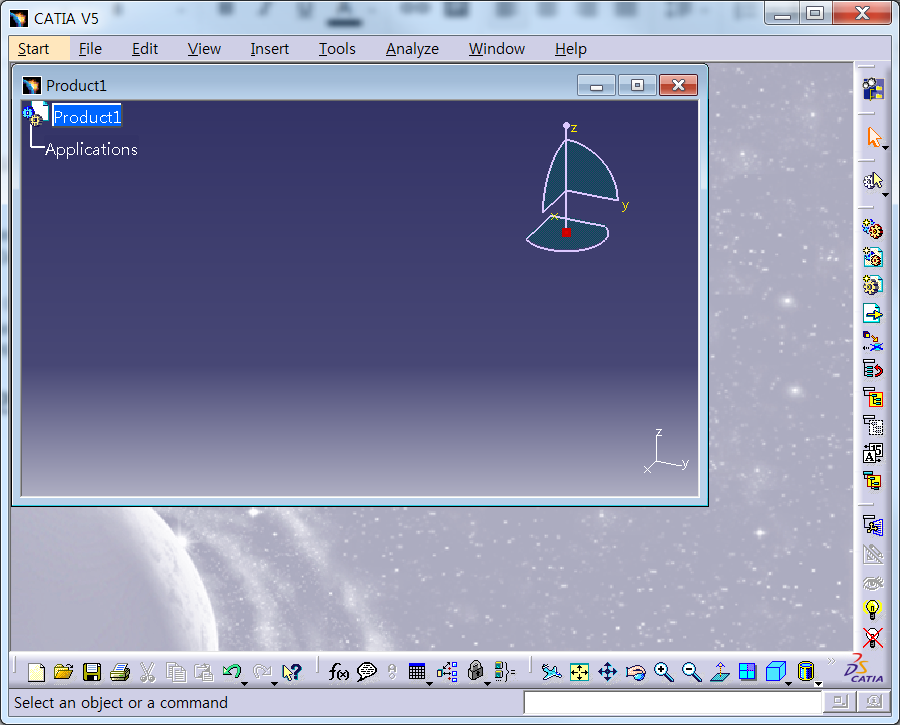Click the Redo arrow icon

262,670
